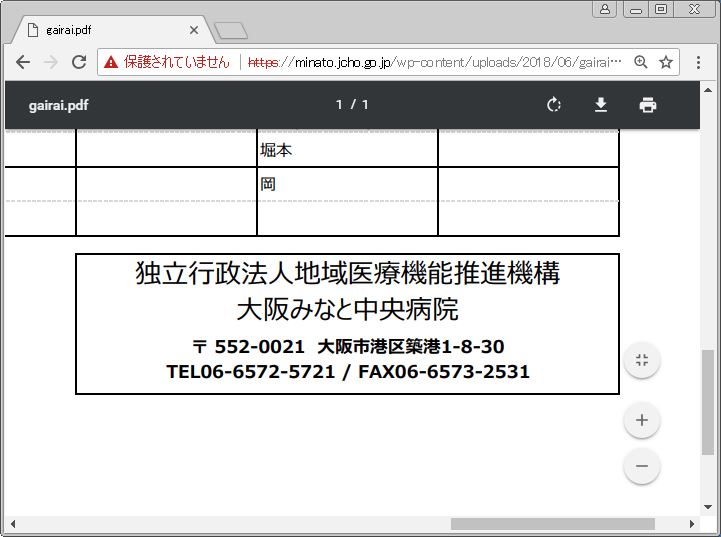Click the scroll up arrow
The height and width of the screenshot is (537, 721).
coord(708,90)
